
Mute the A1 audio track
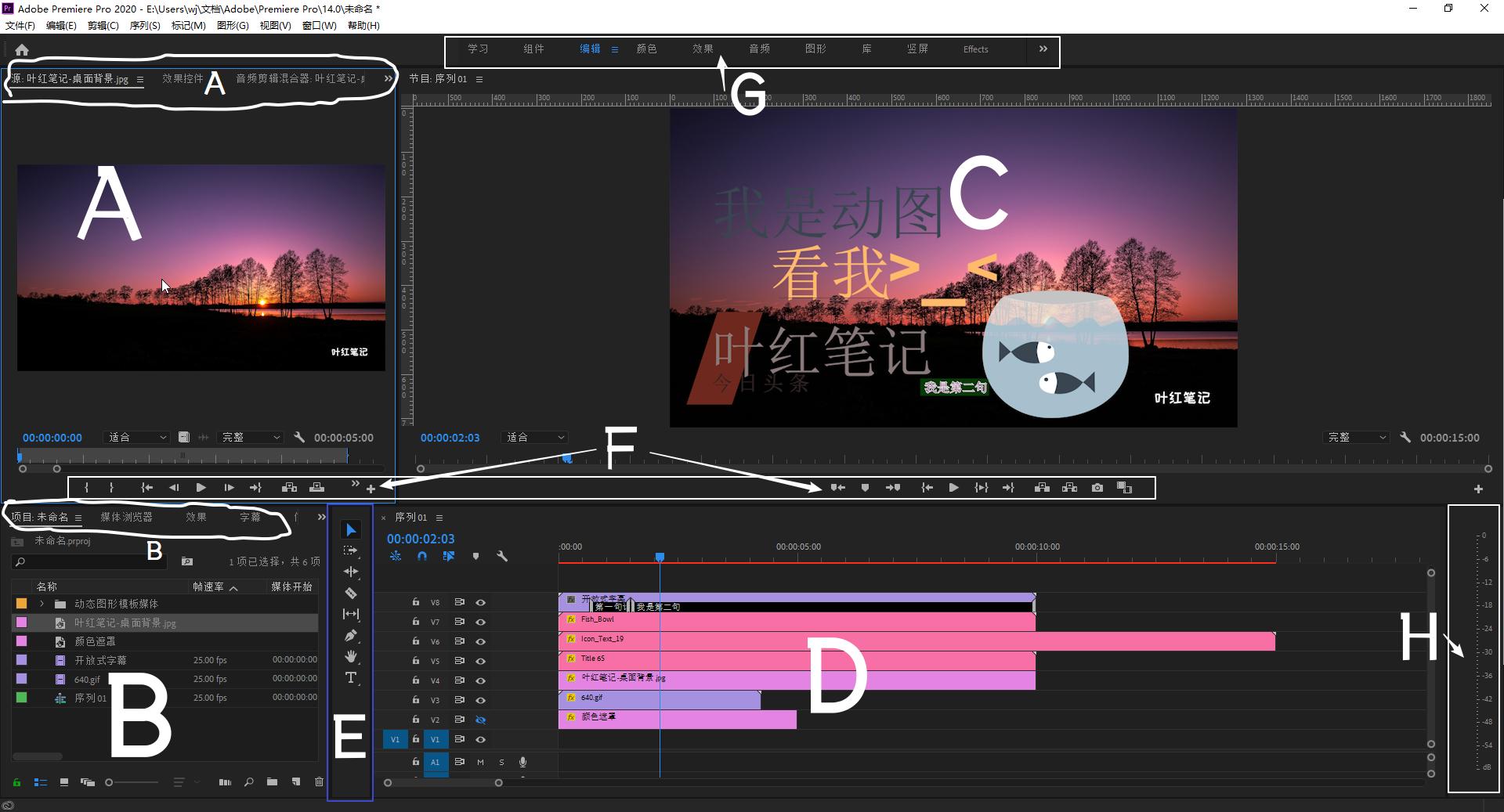click(479, 762)
